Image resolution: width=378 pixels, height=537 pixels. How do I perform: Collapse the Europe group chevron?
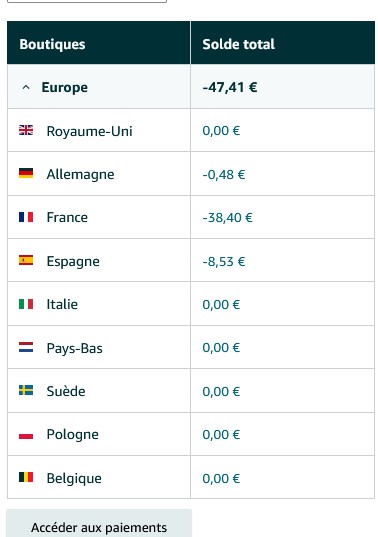[x=26, y=88]
